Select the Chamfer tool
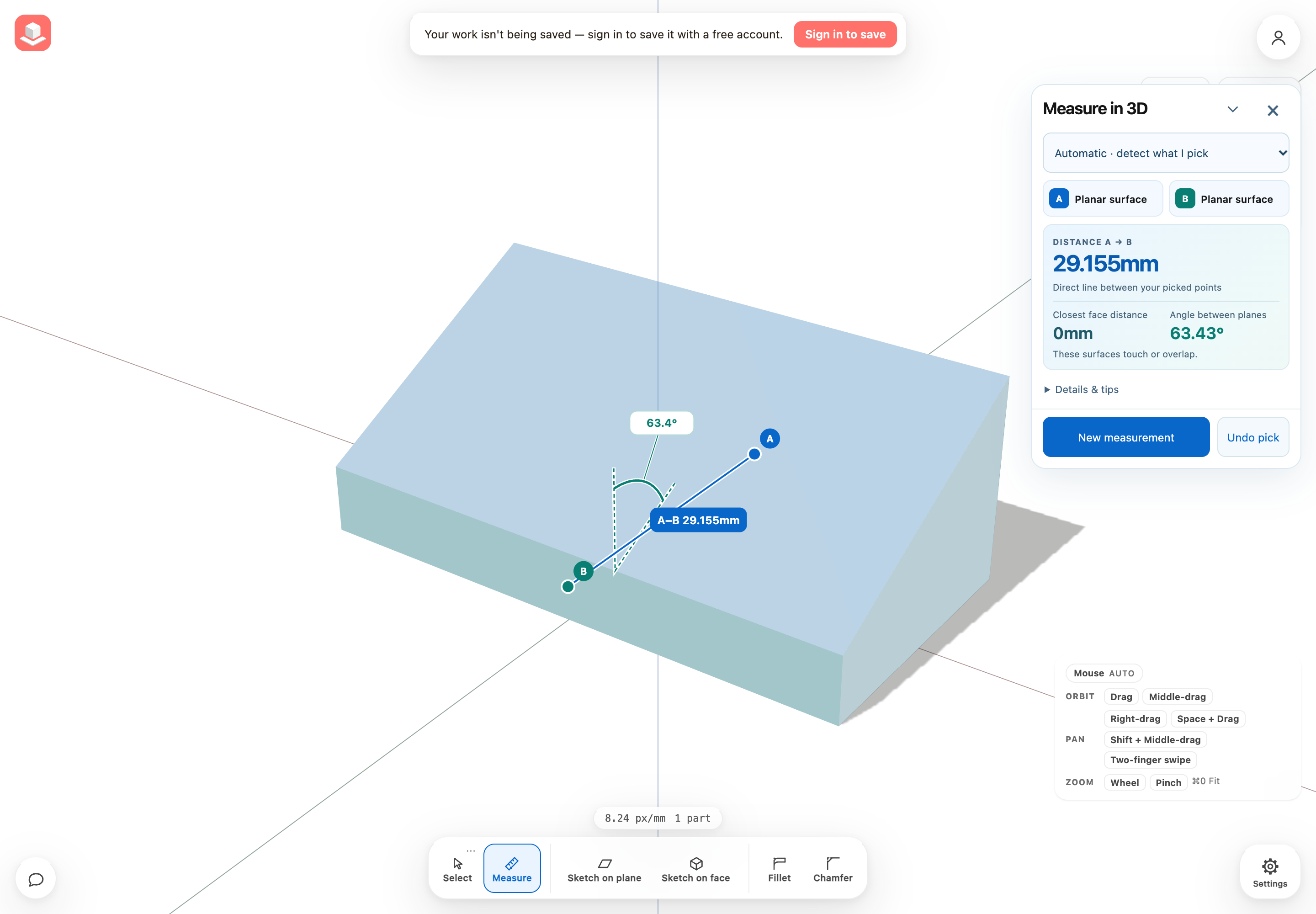This screenshot has width=1316, height=914. click(x=833, y=869)
